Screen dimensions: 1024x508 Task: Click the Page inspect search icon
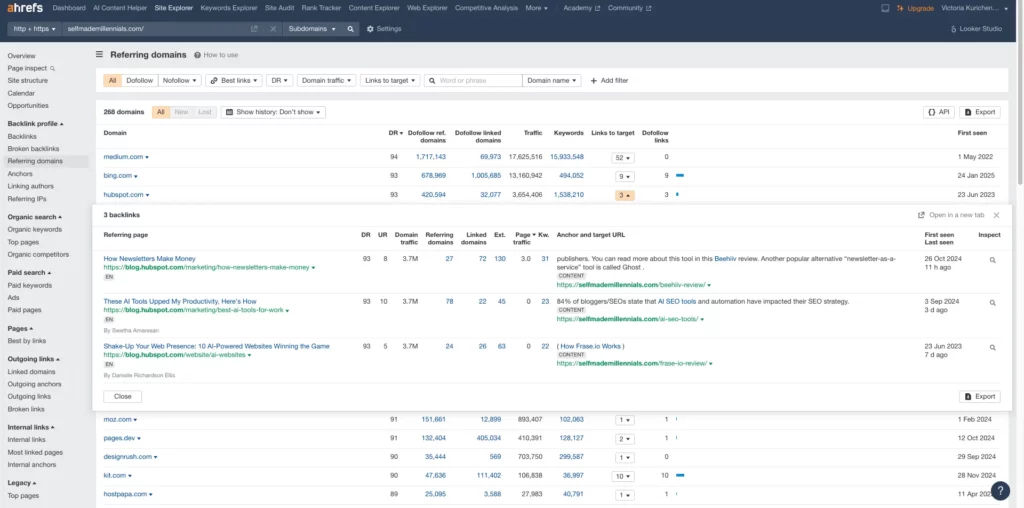point(53,68)
